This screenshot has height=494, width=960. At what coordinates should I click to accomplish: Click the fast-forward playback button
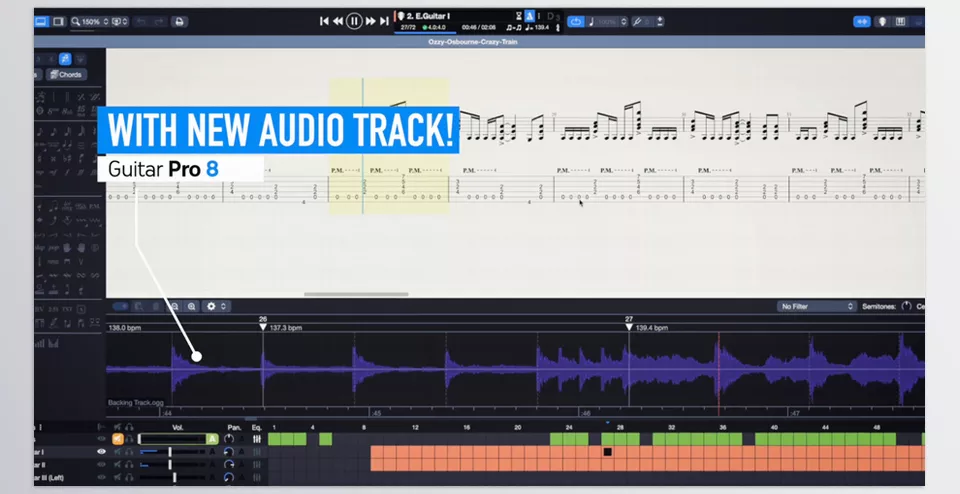(370, 21)
